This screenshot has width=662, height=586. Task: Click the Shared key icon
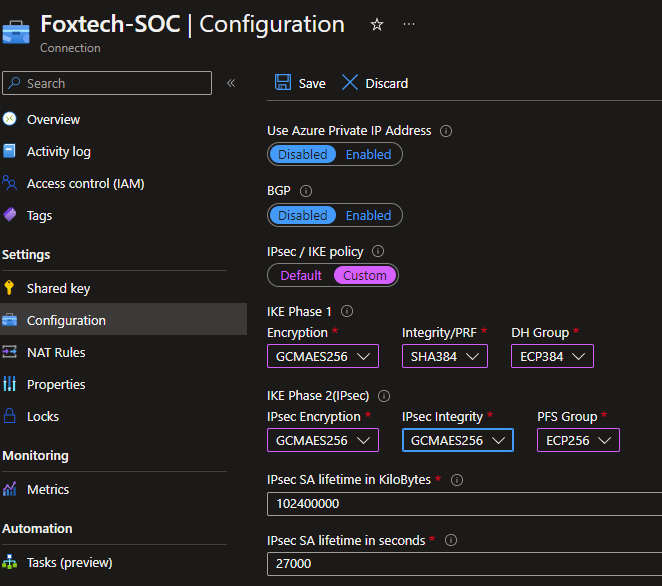(9, 288)
